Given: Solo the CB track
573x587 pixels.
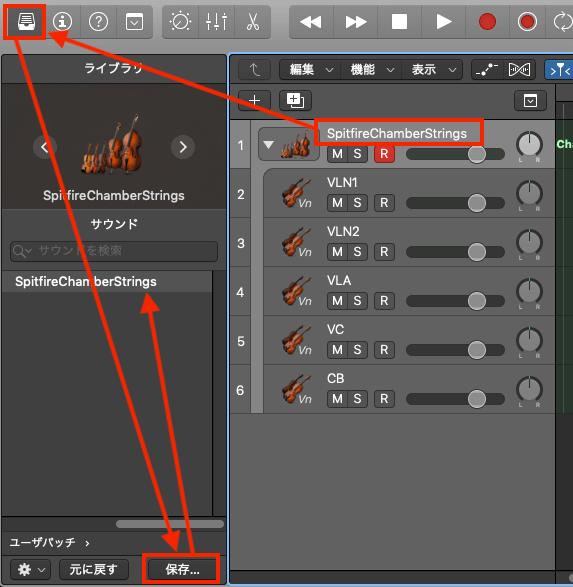Looking at the screenshot, I should click(357, 399).
